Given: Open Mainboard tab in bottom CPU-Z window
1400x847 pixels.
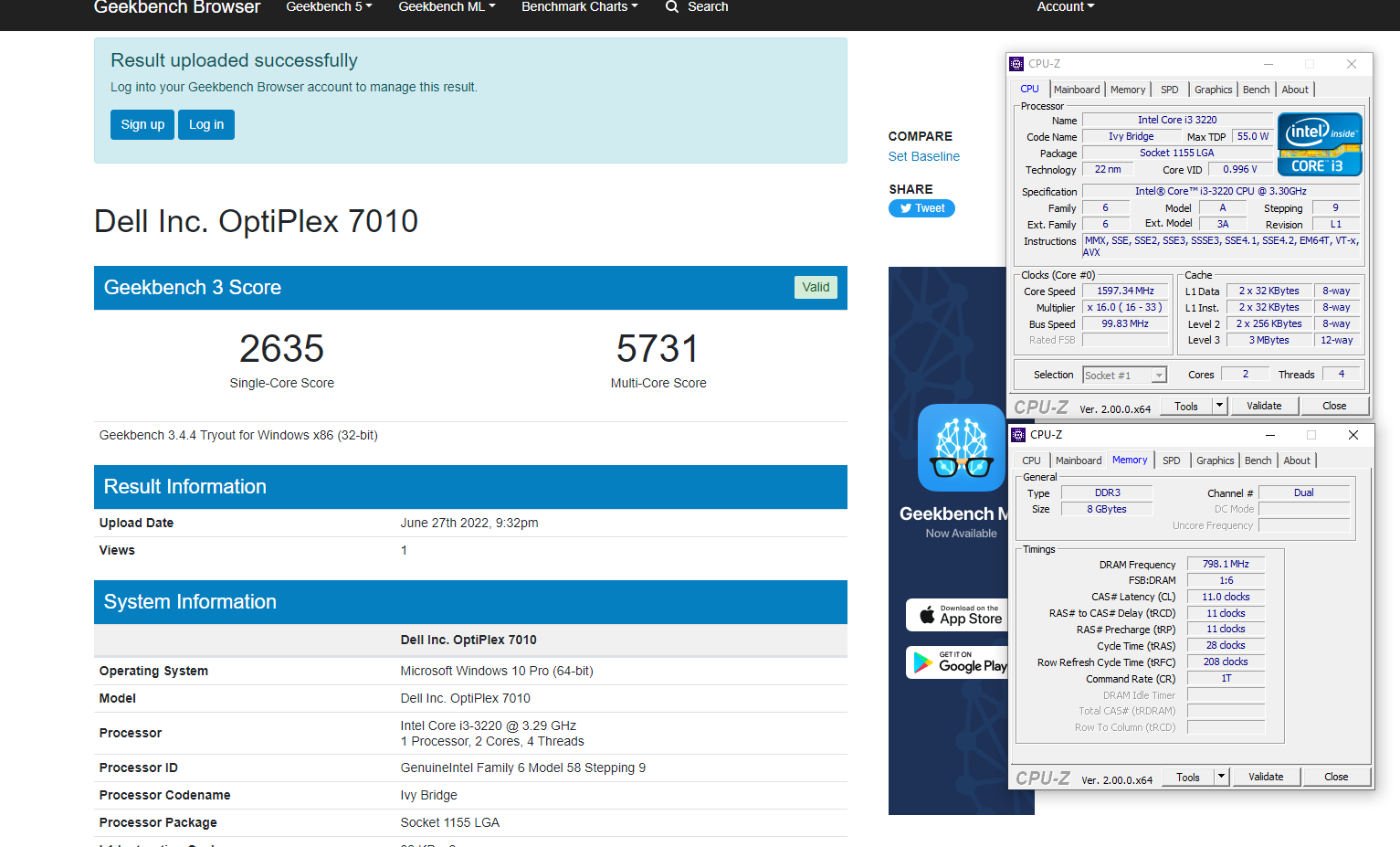Looking at the screenshot, I should click(1079, 461).
